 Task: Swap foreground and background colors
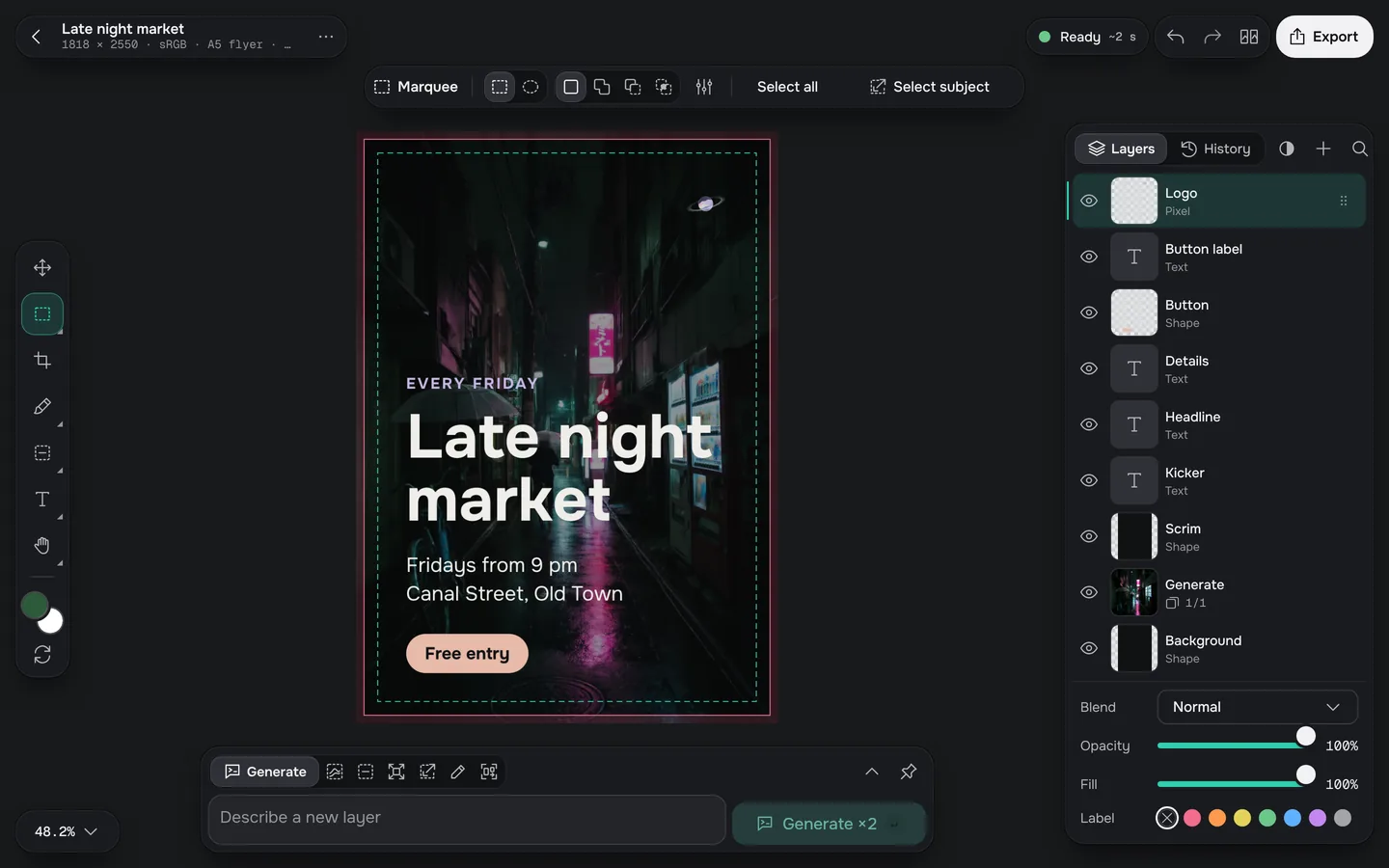(x=42, y=655)
